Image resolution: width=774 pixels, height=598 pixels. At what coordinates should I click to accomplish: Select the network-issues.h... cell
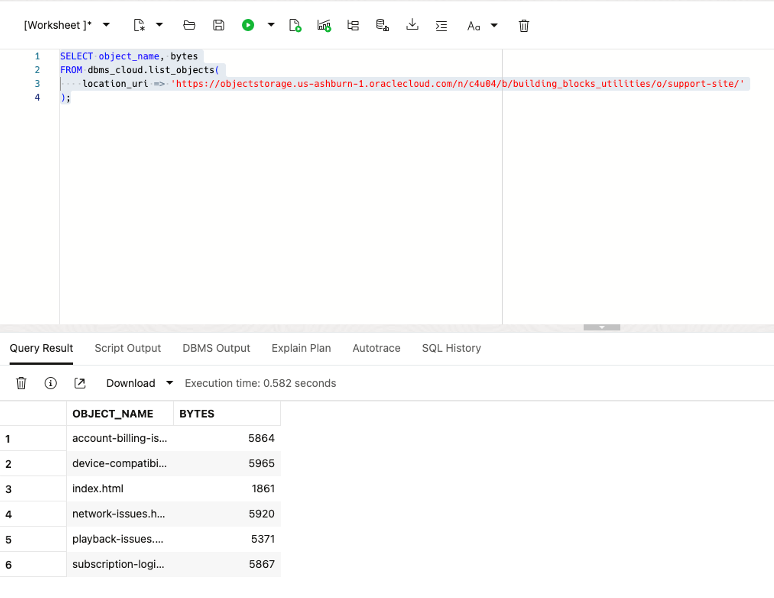[x=120, y=514]
